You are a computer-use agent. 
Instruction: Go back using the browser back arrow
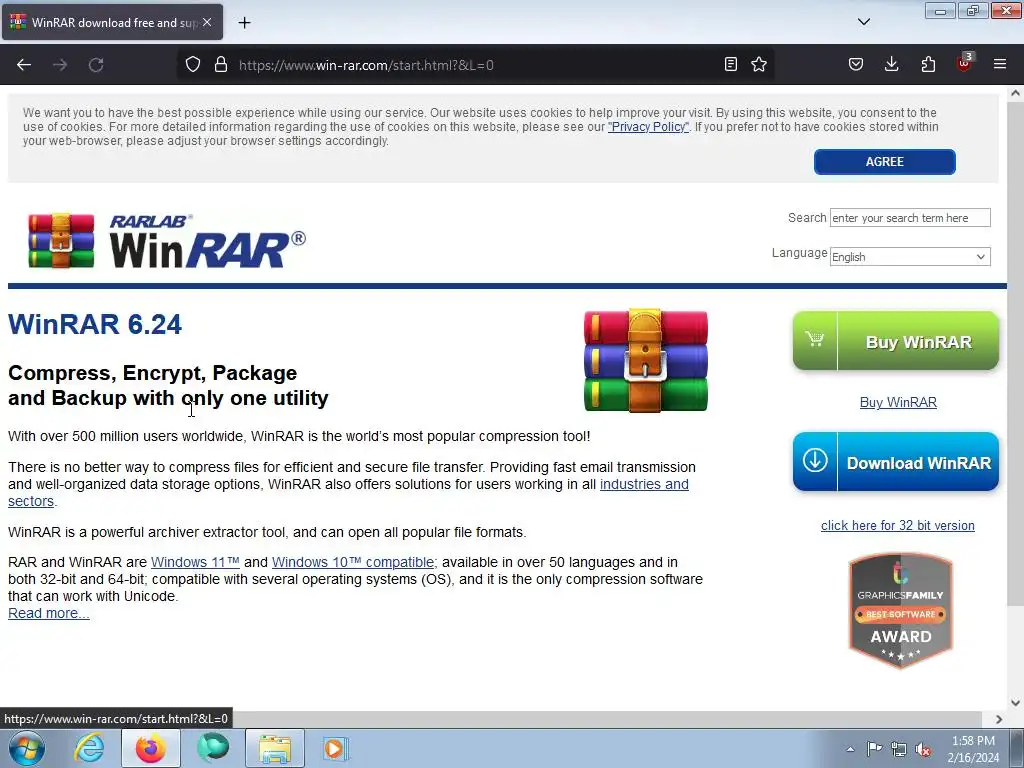pos(24,65)
